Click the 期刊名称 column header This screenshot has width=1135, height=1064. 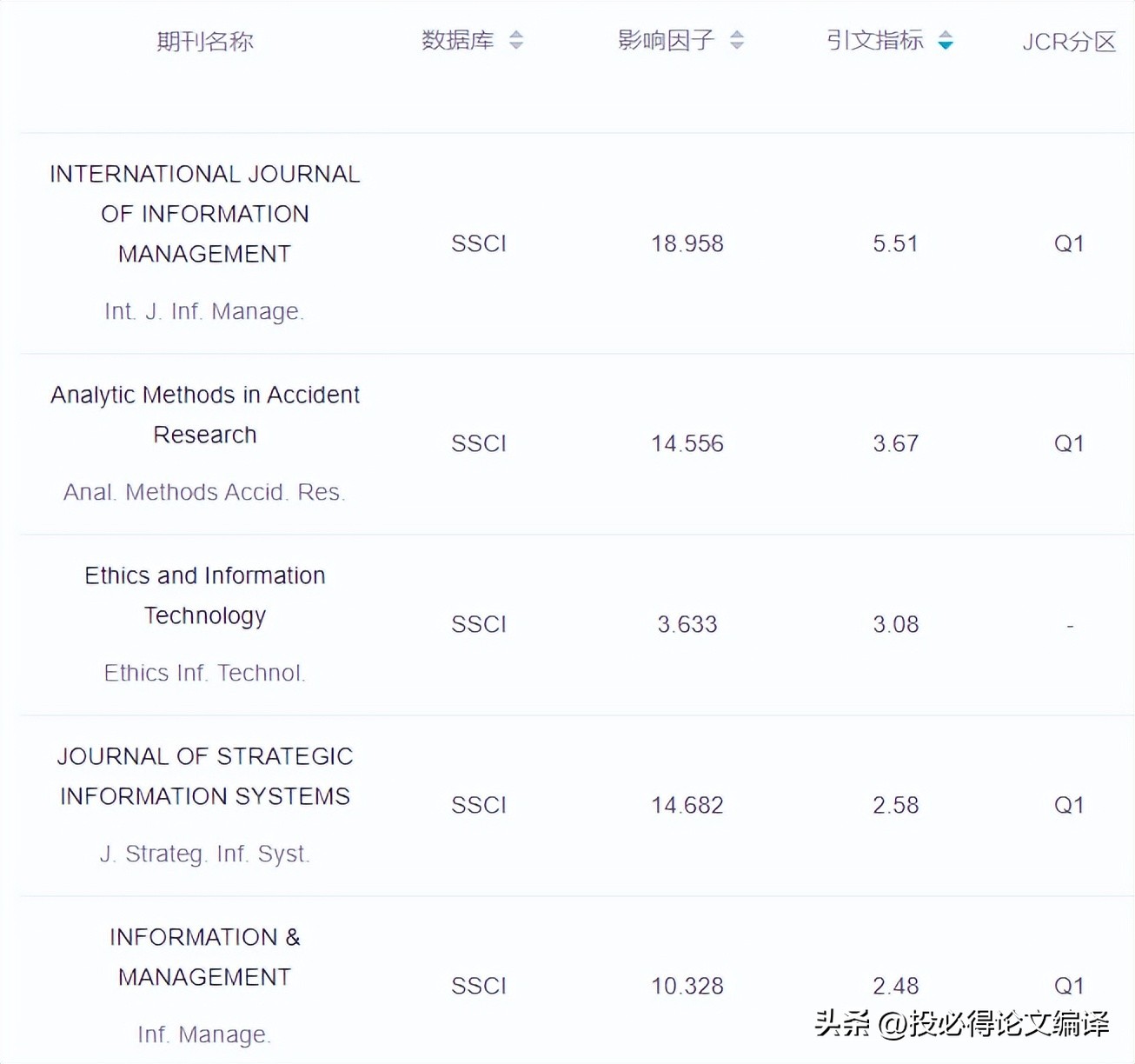click(x=205, y=41)
